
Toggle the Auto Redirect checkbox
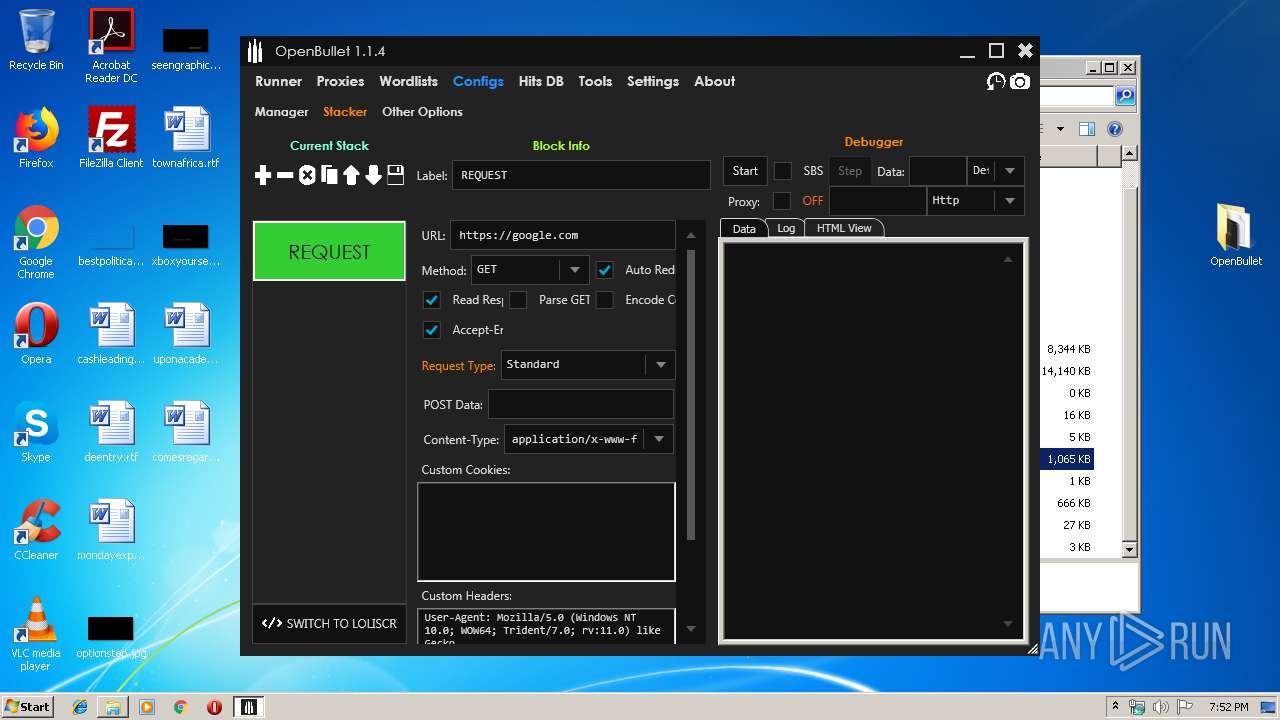[x=605, y=270]
